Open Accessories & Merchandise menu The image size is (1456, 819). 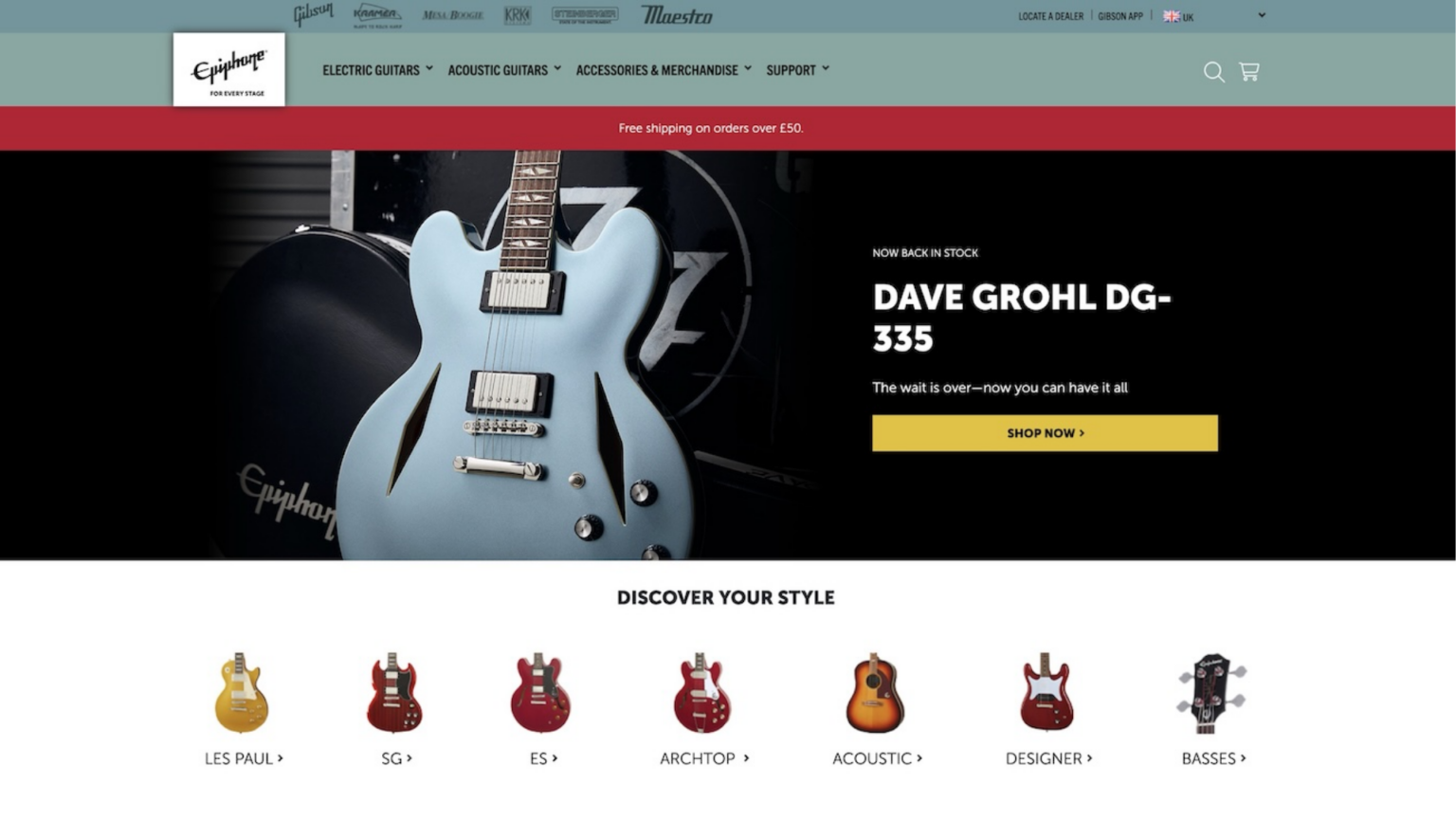(x=664, y=70)
